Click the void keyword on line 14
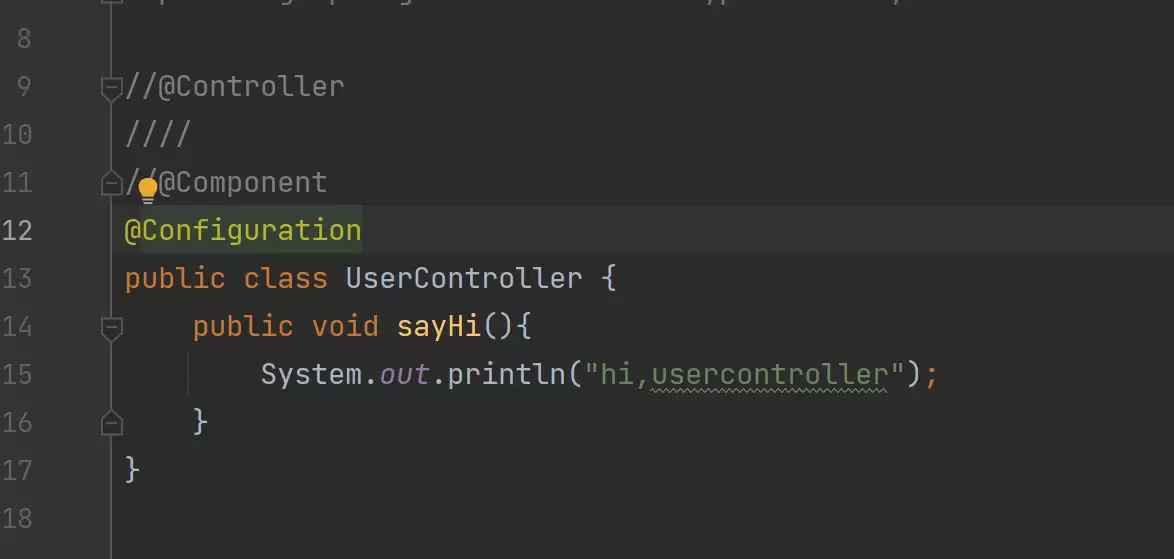The image size is (1174, 559). tap(345, 326)
